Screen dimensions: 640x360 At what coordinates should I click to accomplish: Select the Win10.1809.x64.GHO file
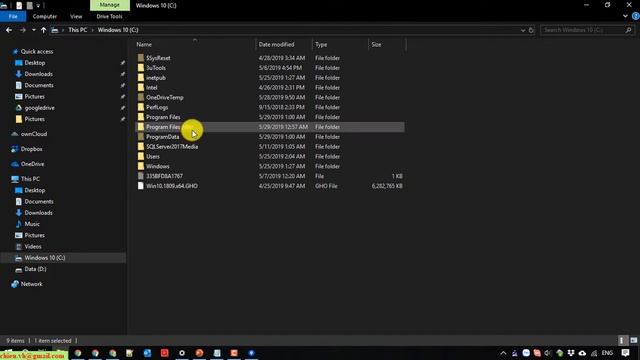172,186
